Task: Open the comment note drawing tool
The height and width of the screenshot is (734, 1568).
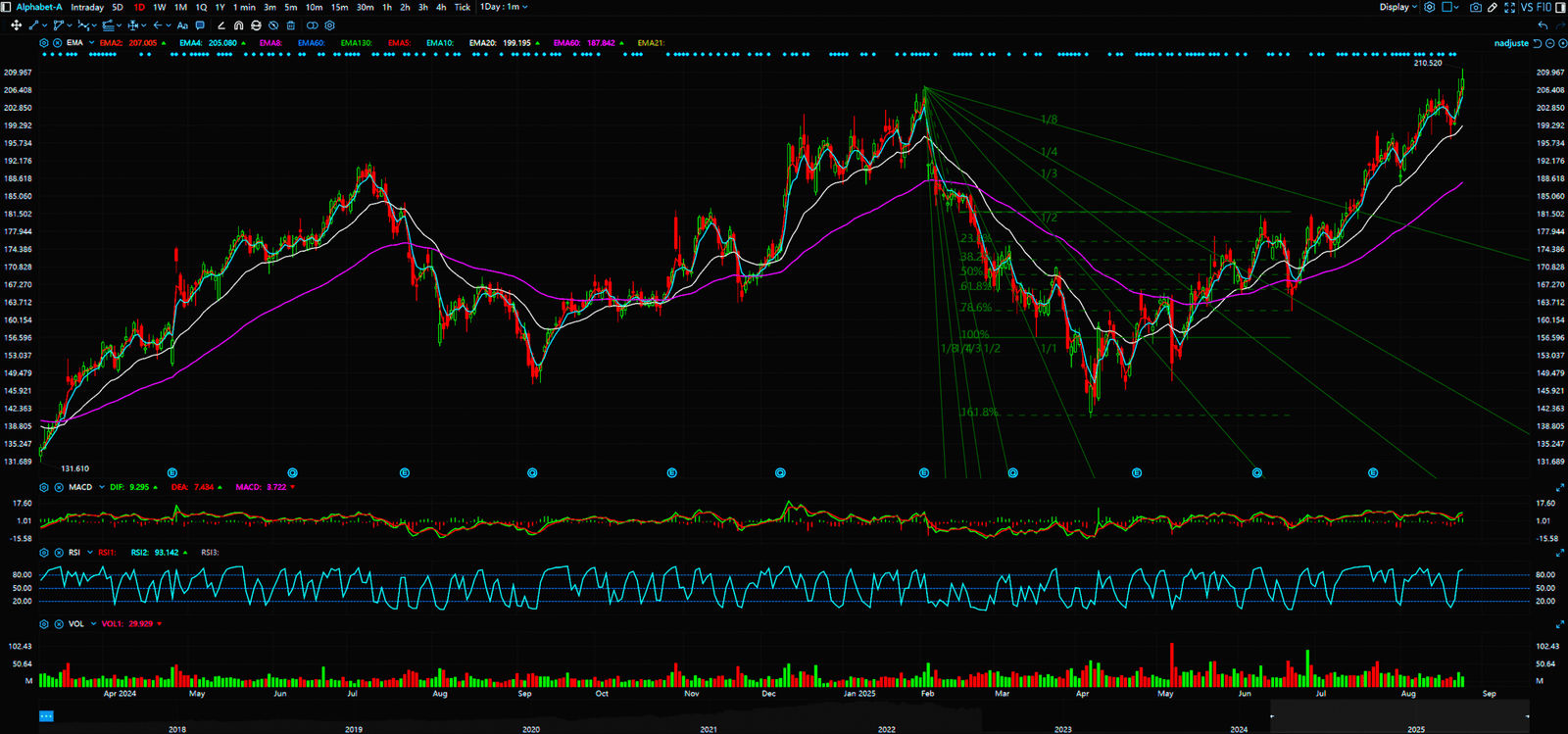Action: point(200,25)
